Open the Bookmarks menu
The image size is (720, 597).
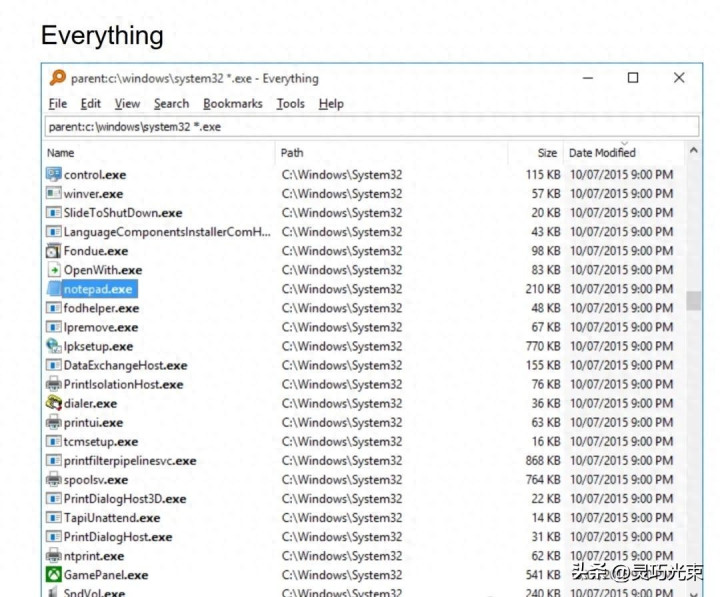(x=232, y=103)
